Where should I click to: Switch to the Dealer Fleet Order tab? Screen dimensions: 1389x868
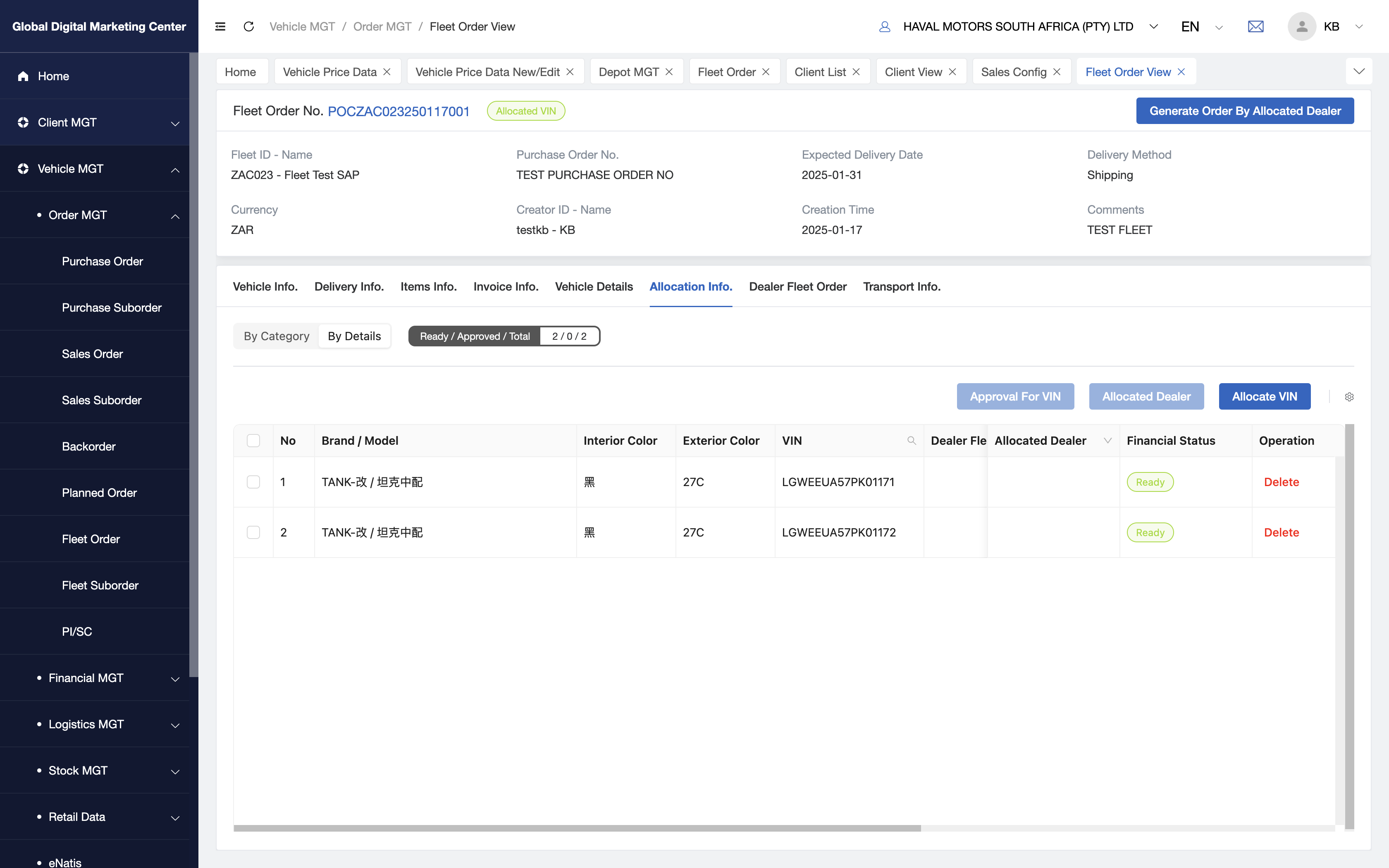[797, 286]
